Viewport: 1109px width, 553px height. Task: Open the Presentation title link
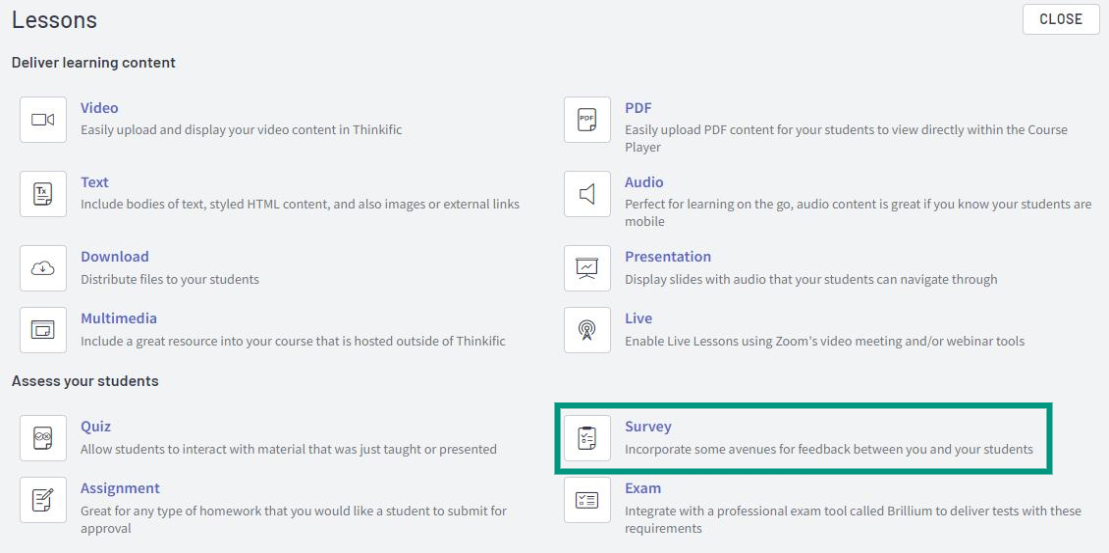668,256
